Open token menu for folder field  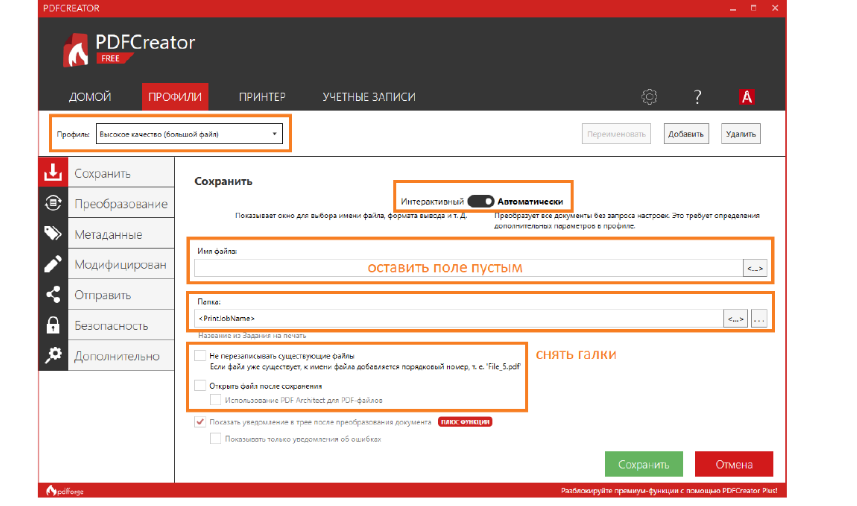click(735, 319)
